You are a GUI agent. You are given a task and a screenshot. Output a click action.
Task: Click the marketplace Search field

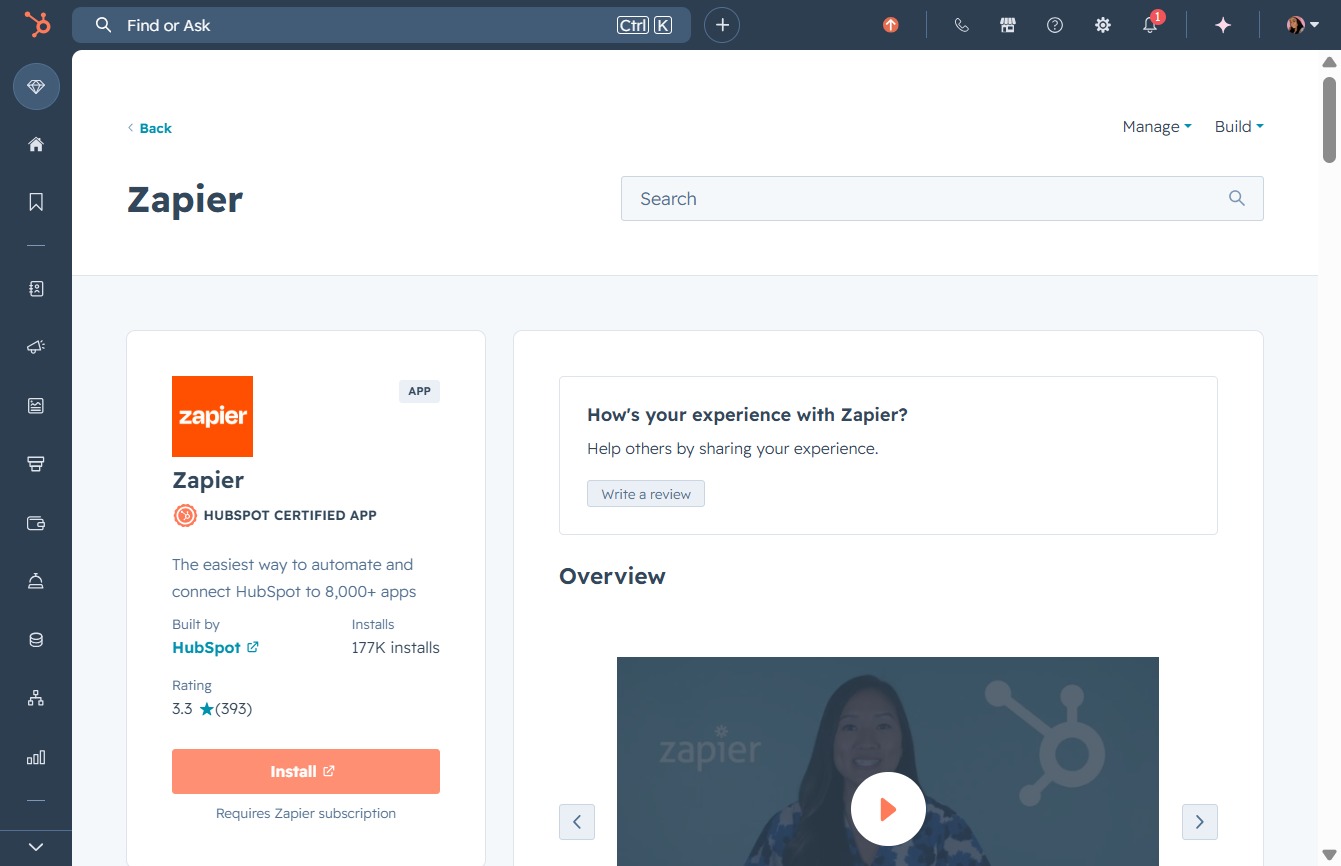pyautogui.click(x=942, y=199)
